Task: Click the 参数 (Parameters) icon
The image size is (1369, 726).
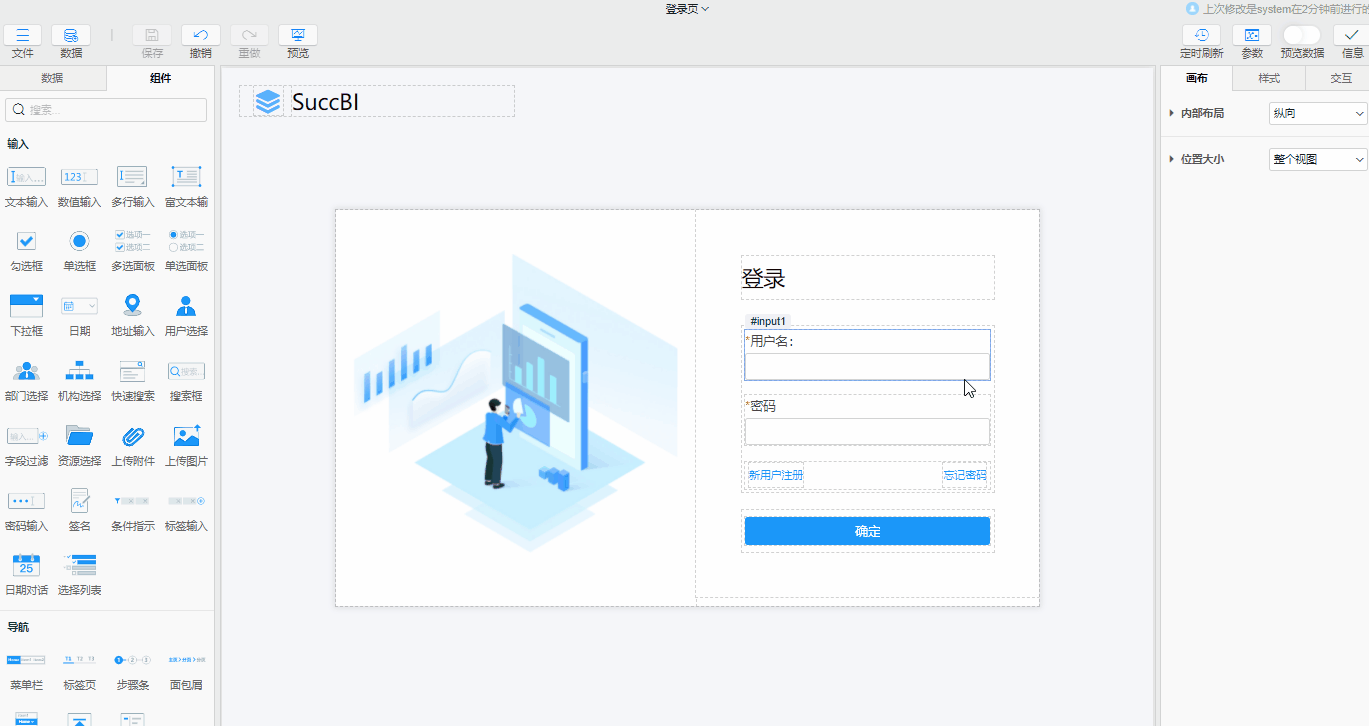Action: 1252,40
